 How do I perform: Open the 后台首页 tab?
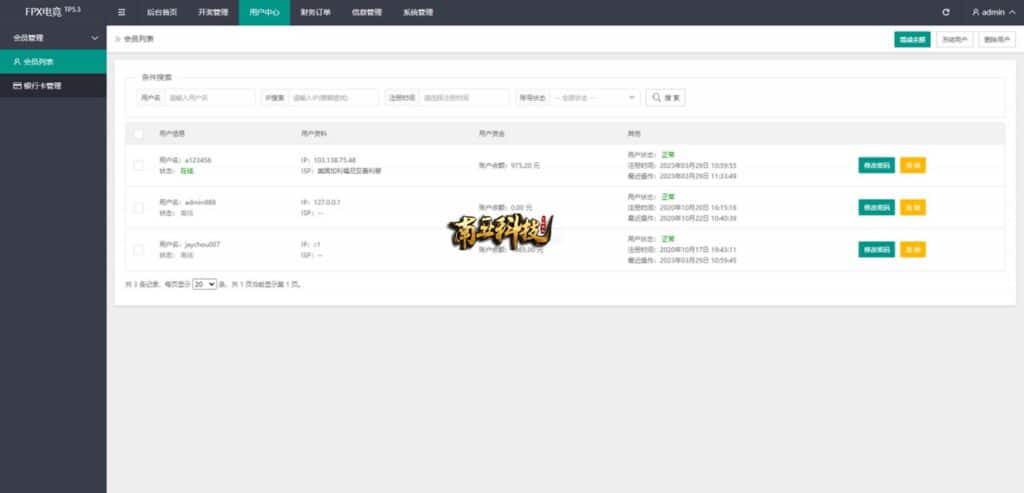(162, 12)
